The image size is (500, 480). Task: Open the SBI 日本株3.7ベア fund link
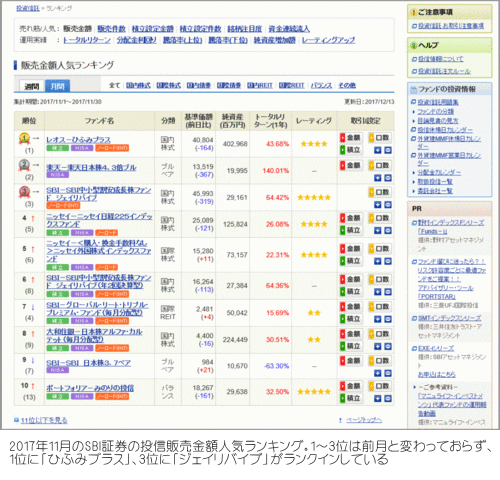[x=88, y=363]
